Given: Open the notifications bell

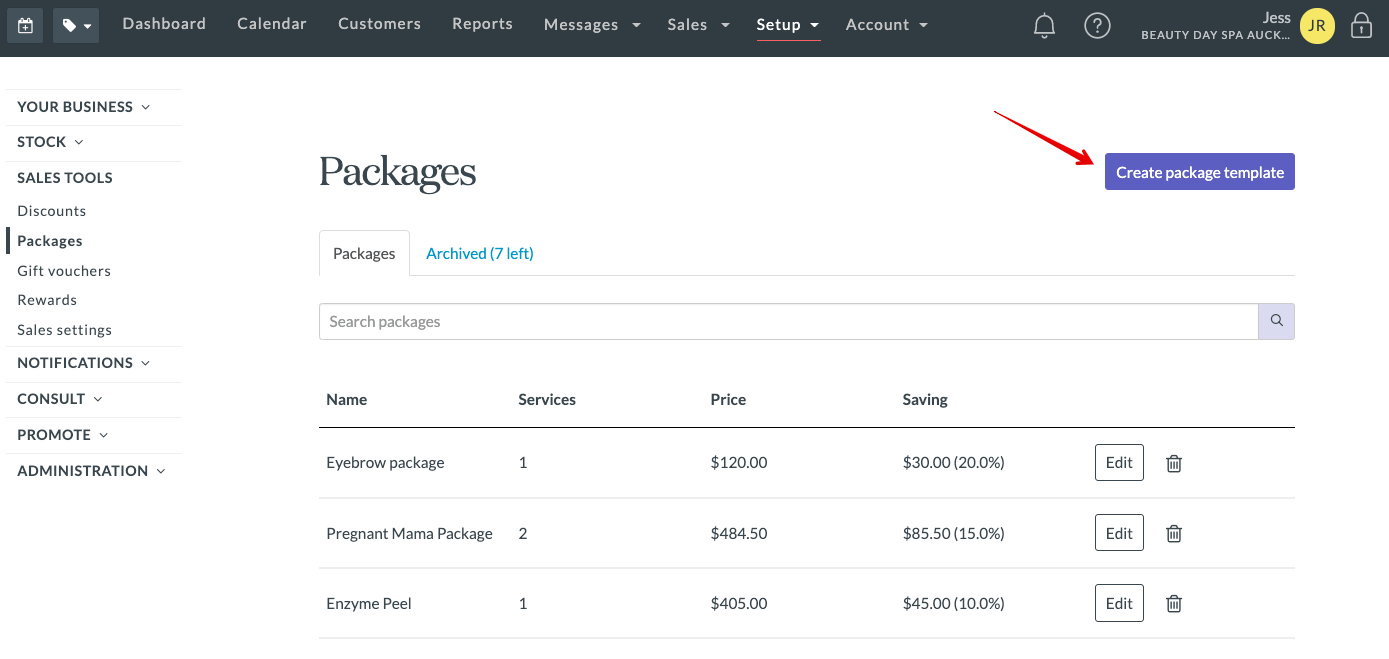Looking at the screenshot, I should coord(1044,26).
